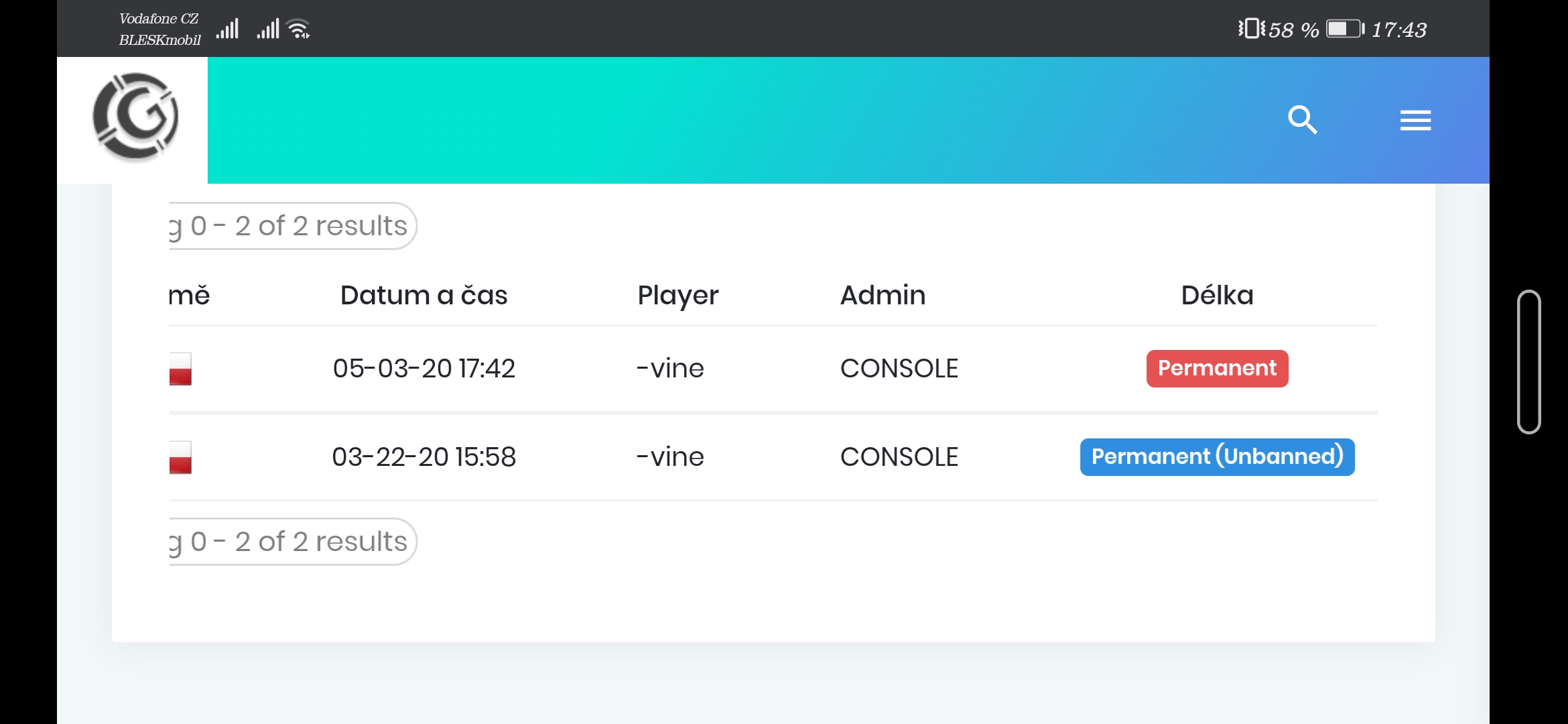Click the top results count pill
The height and width of the screenshot is (724, 1568).
[292, 226]
